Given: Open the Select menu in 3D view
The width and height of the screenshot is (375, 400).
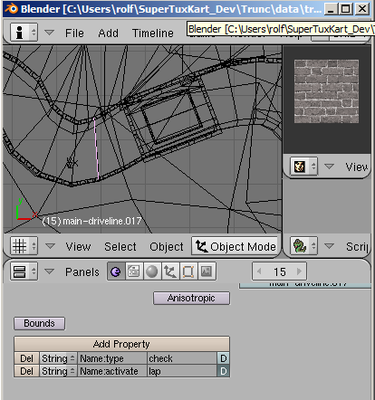Looking at the screenshot, I should coord(120,247).
